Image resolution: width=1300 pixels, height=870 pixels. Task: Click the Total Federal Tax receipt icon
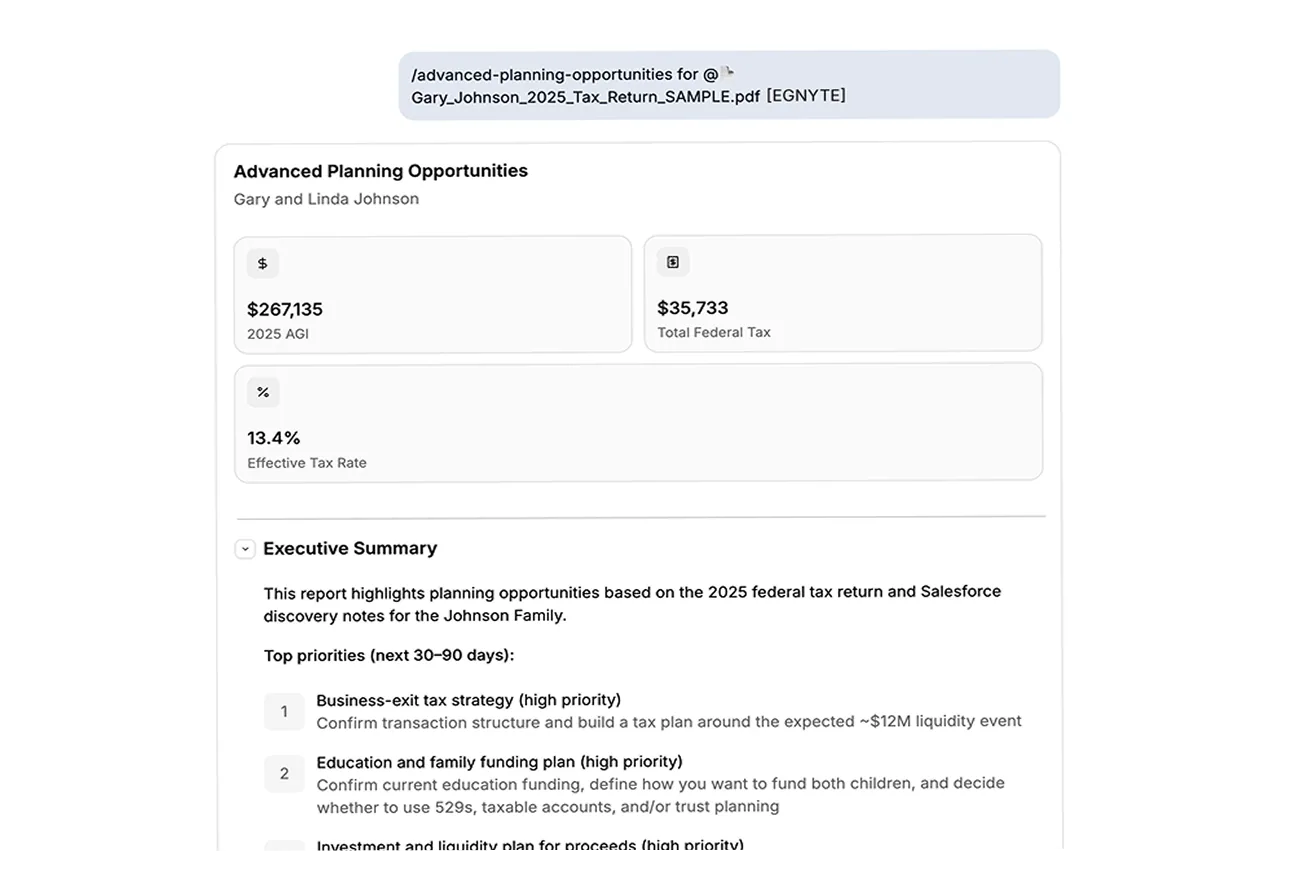click(673, 262)
